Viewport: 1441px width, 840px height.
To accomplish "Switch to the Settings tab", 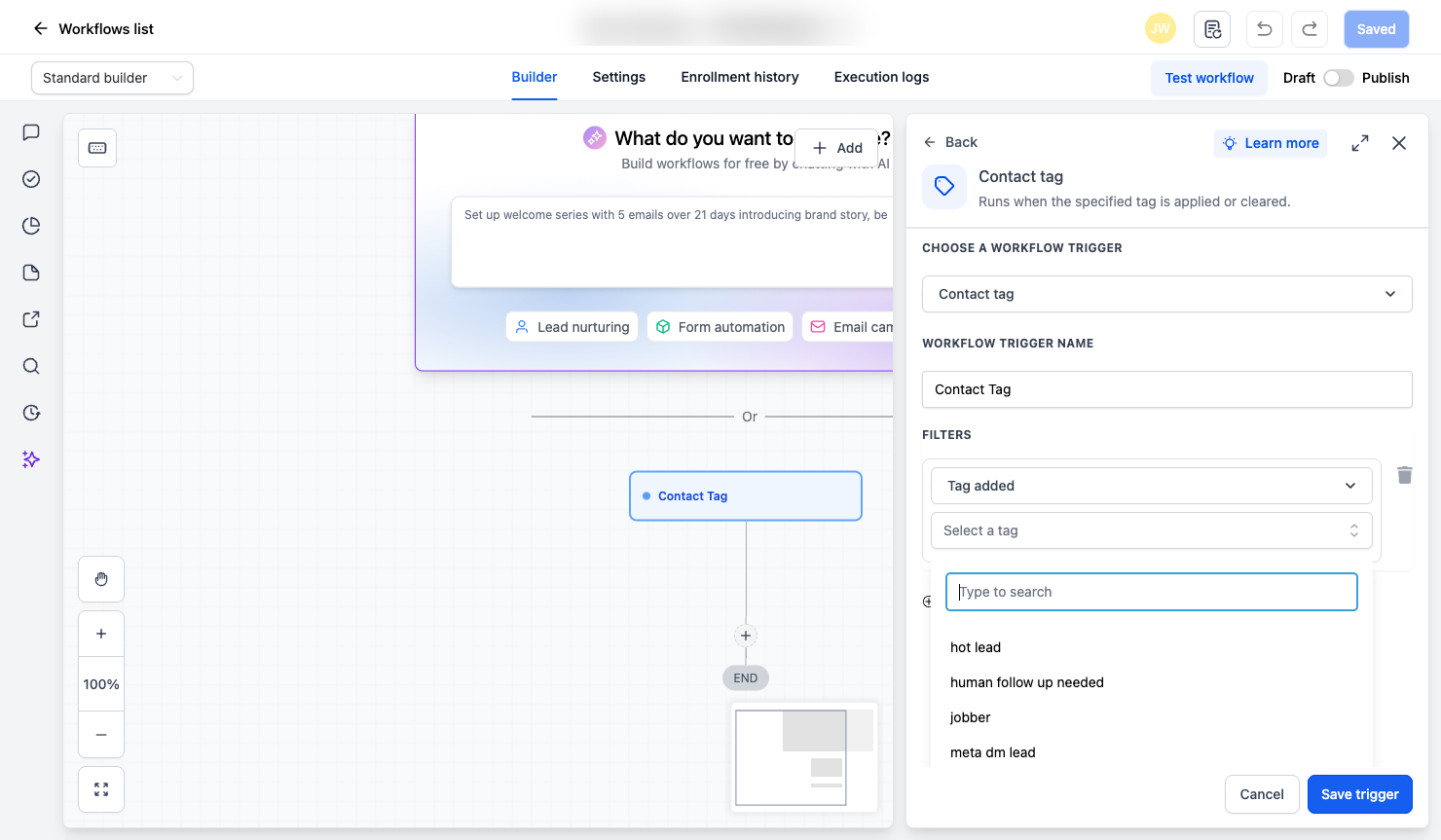I will tap(619, 77).
